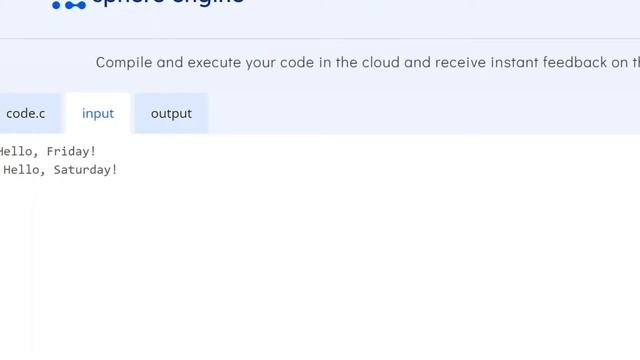The width and height of the screenshot is (640, 360).
Task: Select the input tab
Action: coord(98,113)
